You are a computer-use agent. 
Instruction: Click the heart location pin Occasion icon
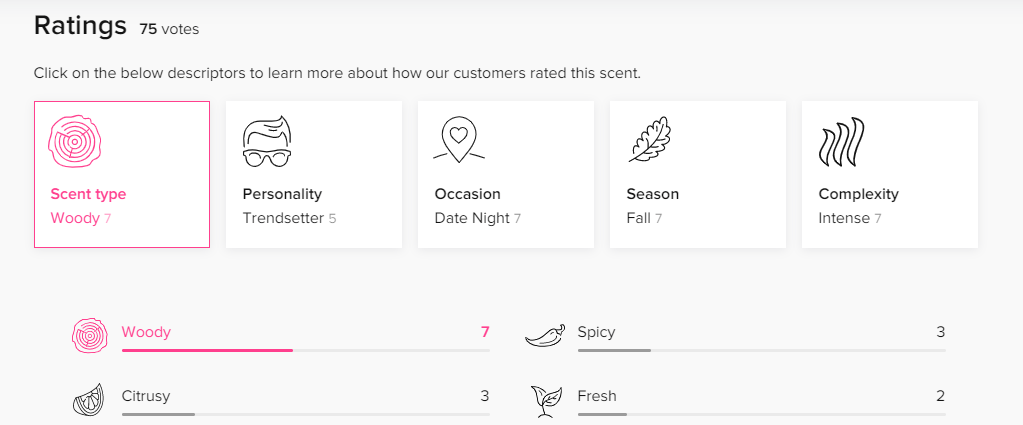pos(459,139)
